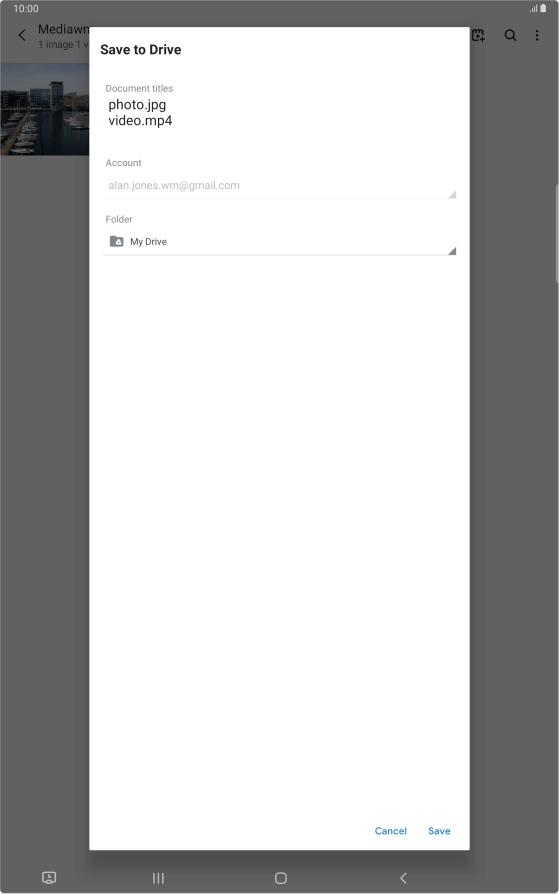Tap the back arrow in top bar
The height and width of the screenshot is (894, 559).
[x=22, y=35]
